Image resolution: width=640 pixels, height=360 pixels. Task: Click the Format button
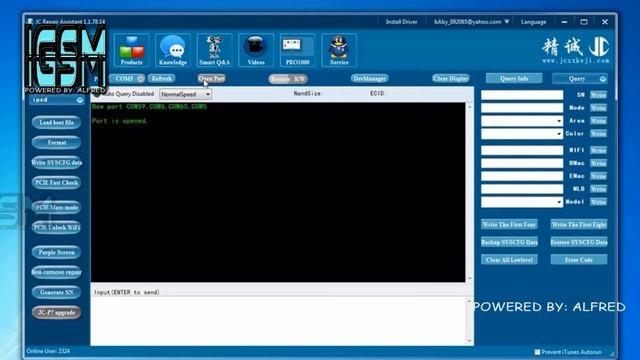pos(56,142)
